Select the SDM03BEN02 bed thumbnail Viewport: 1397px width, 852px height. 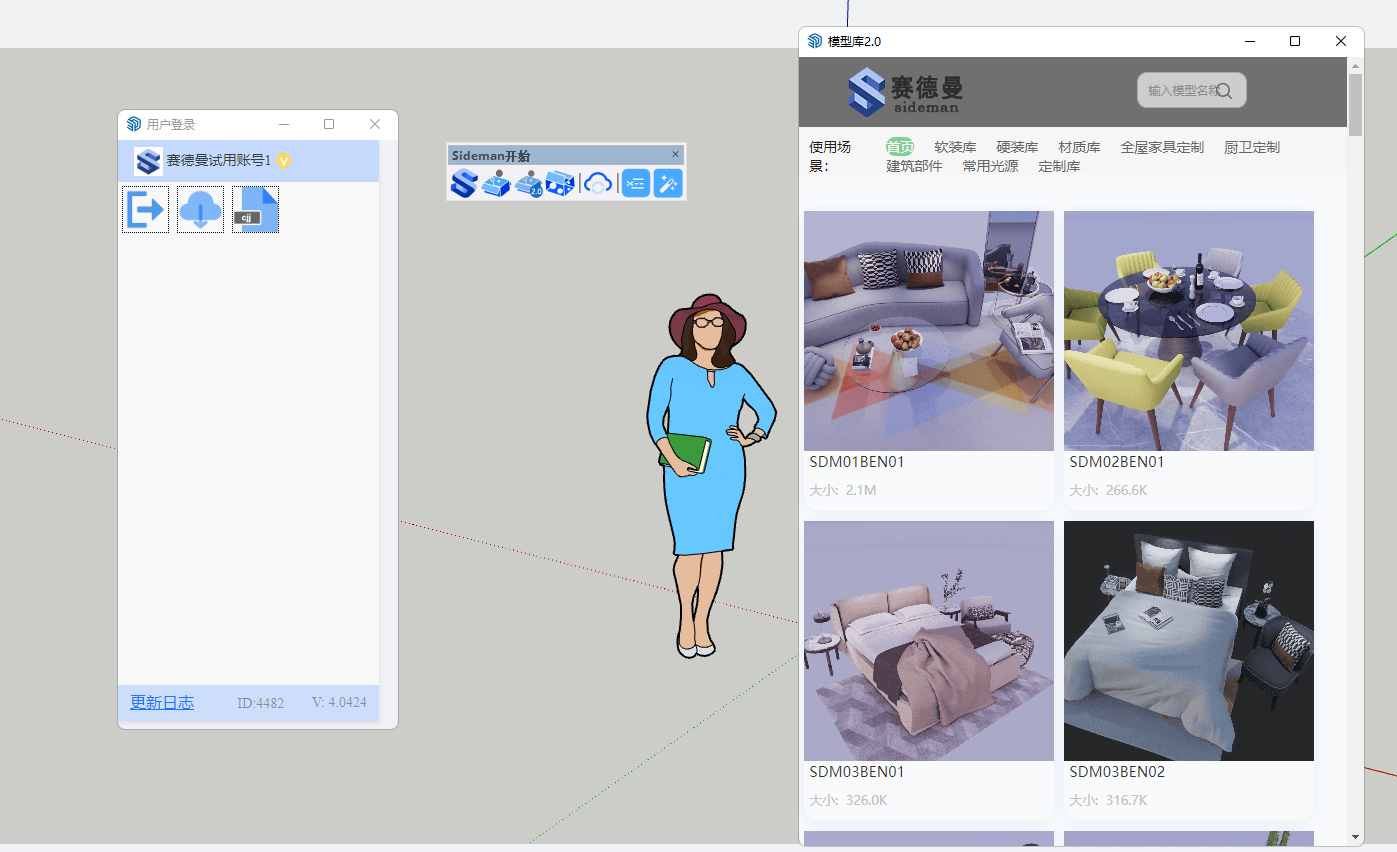(x=1188, y=641)
